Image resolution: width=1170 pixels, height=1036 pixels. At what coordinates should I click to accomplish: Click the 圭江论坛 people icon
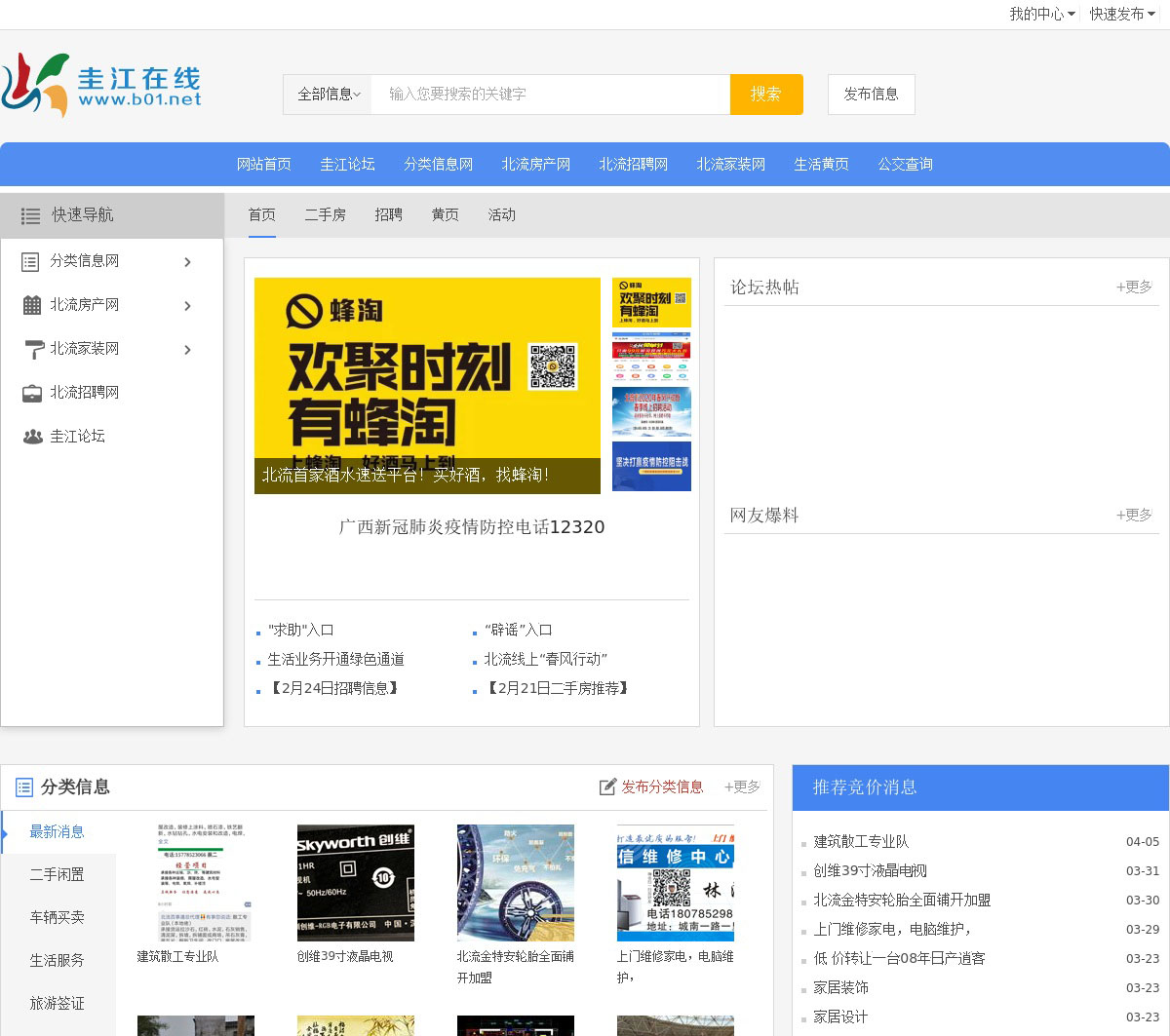point(32,437)
